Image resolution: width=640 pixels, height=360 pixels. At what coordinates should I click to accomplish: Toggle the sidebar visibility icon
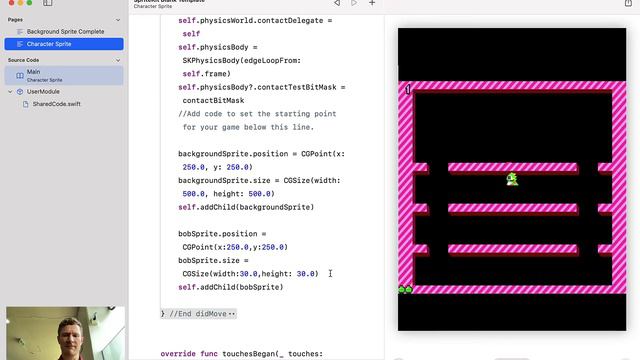[x=47, y=3]
